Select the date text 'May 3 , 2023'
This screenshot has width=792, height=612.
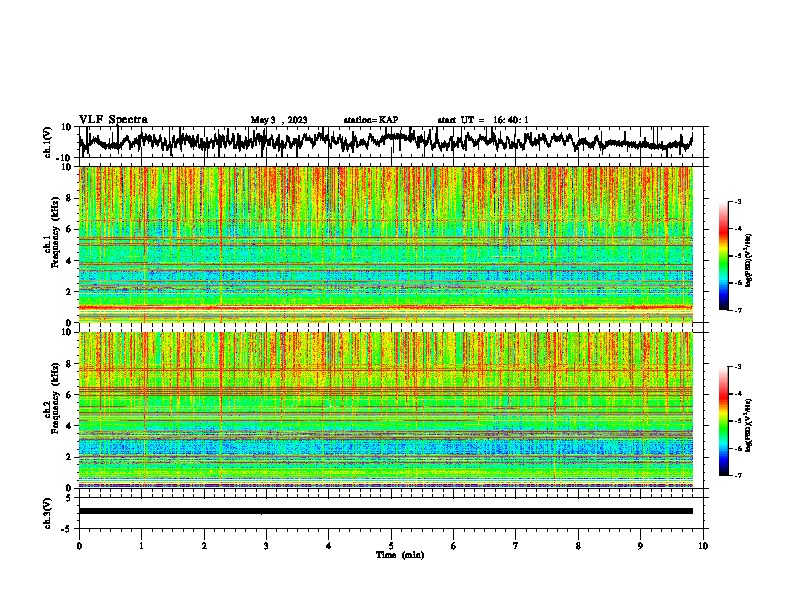279,120
